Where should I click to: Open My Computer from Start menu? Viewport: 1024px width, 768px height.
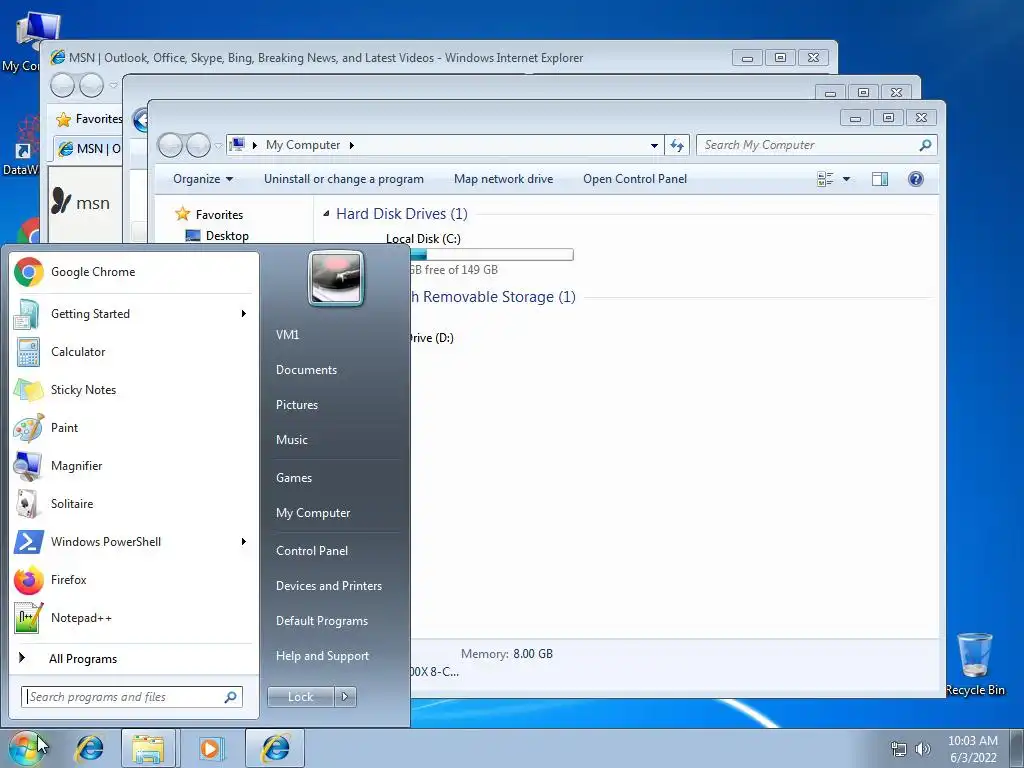coord(313,513)
